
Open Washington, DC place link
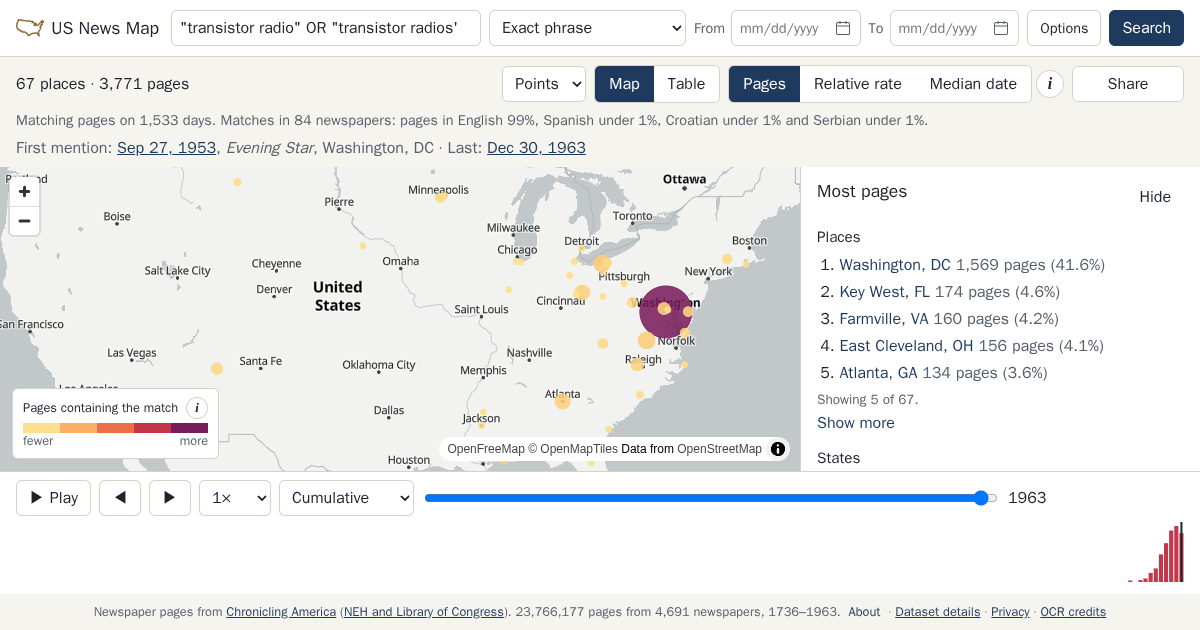[x=895, y=265]
